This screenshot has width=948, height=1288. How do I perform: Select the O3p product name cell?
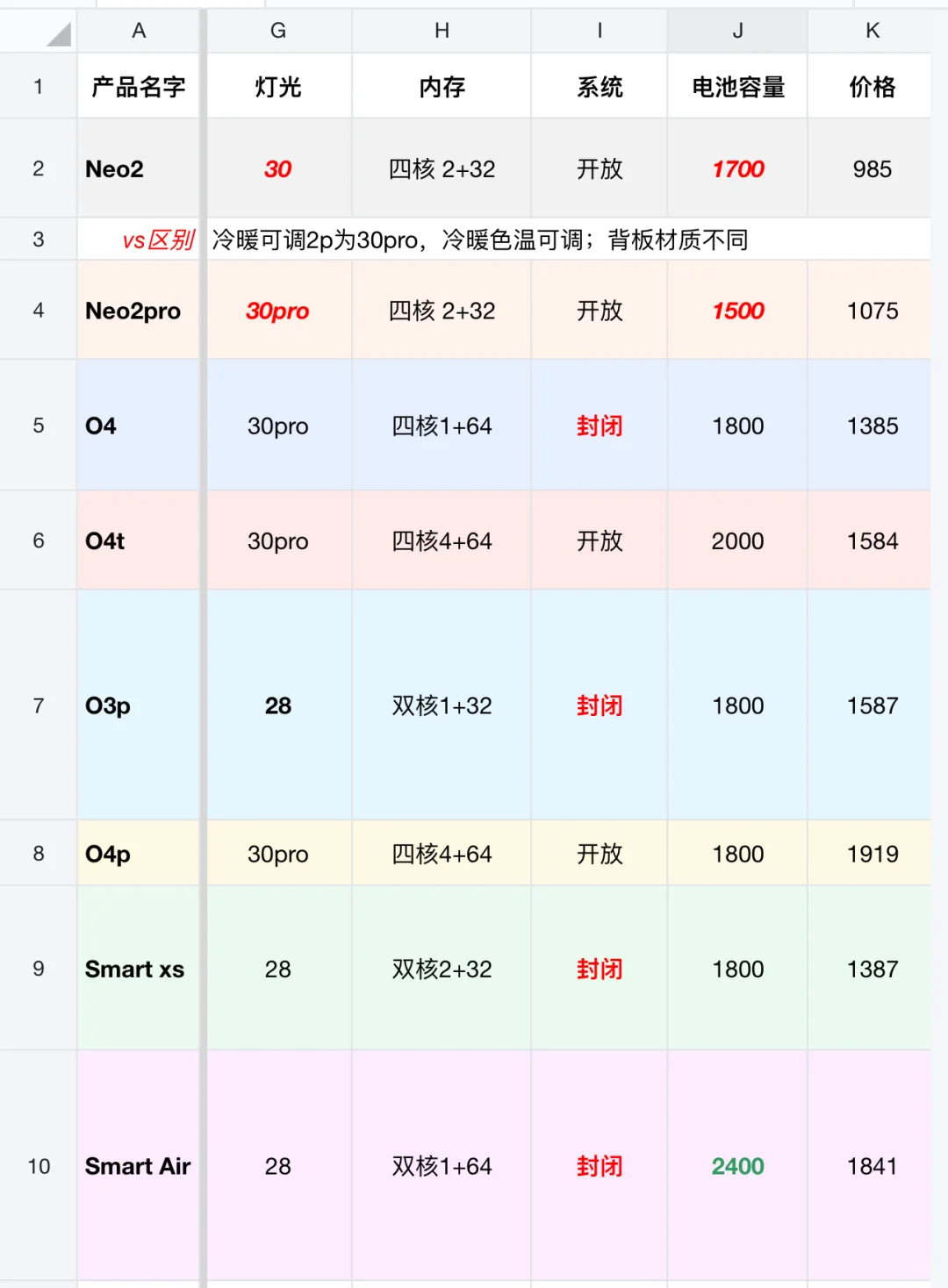click(139, 705)
